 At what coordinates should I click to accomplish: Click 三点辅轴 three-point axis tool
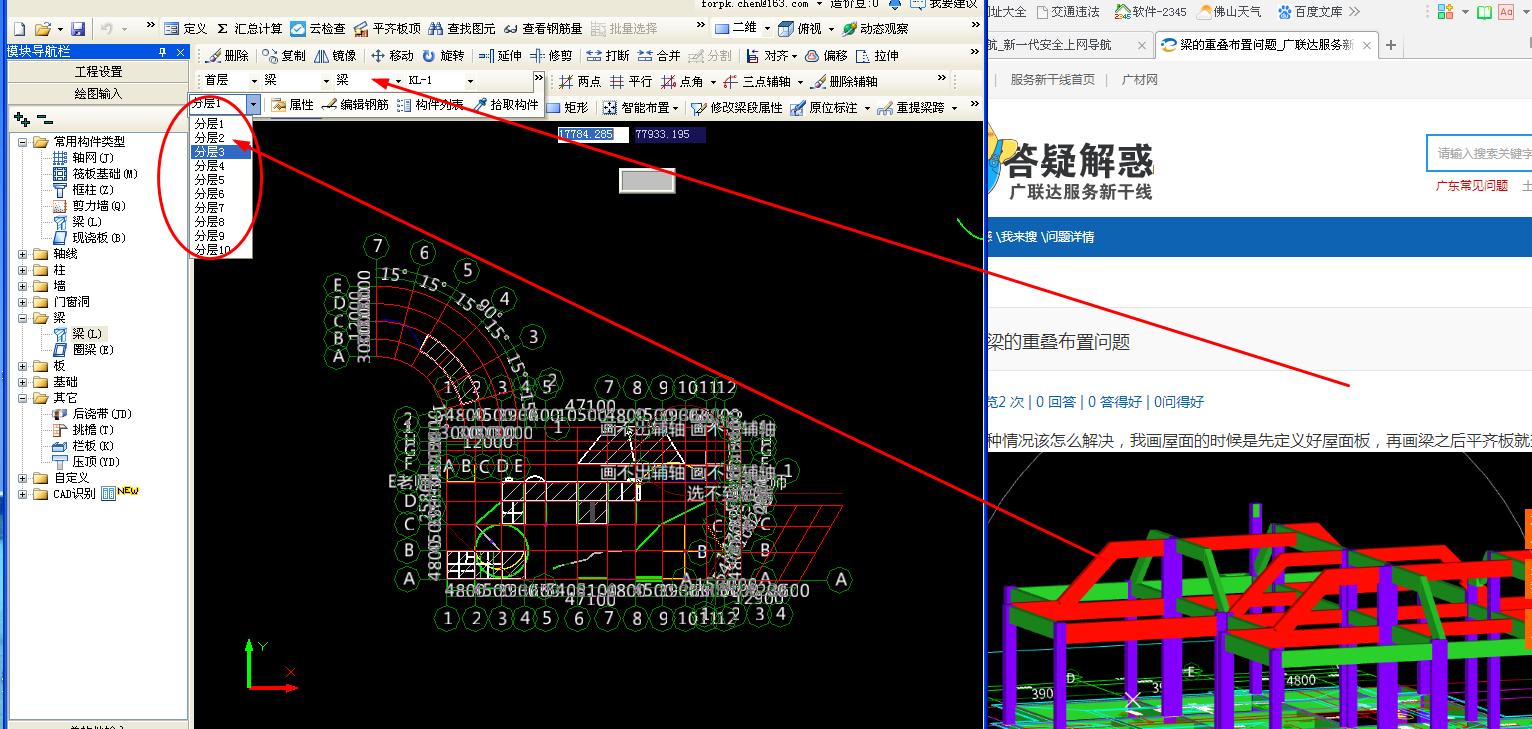[763, 82]
